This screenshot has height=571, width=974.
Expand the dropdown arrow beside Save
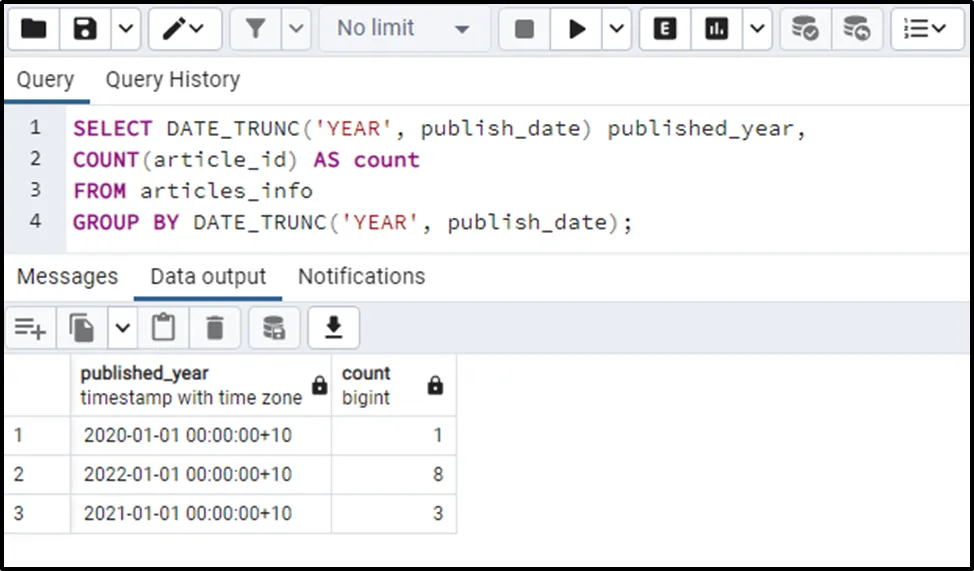pyautogui.click(x=125, y=29)
